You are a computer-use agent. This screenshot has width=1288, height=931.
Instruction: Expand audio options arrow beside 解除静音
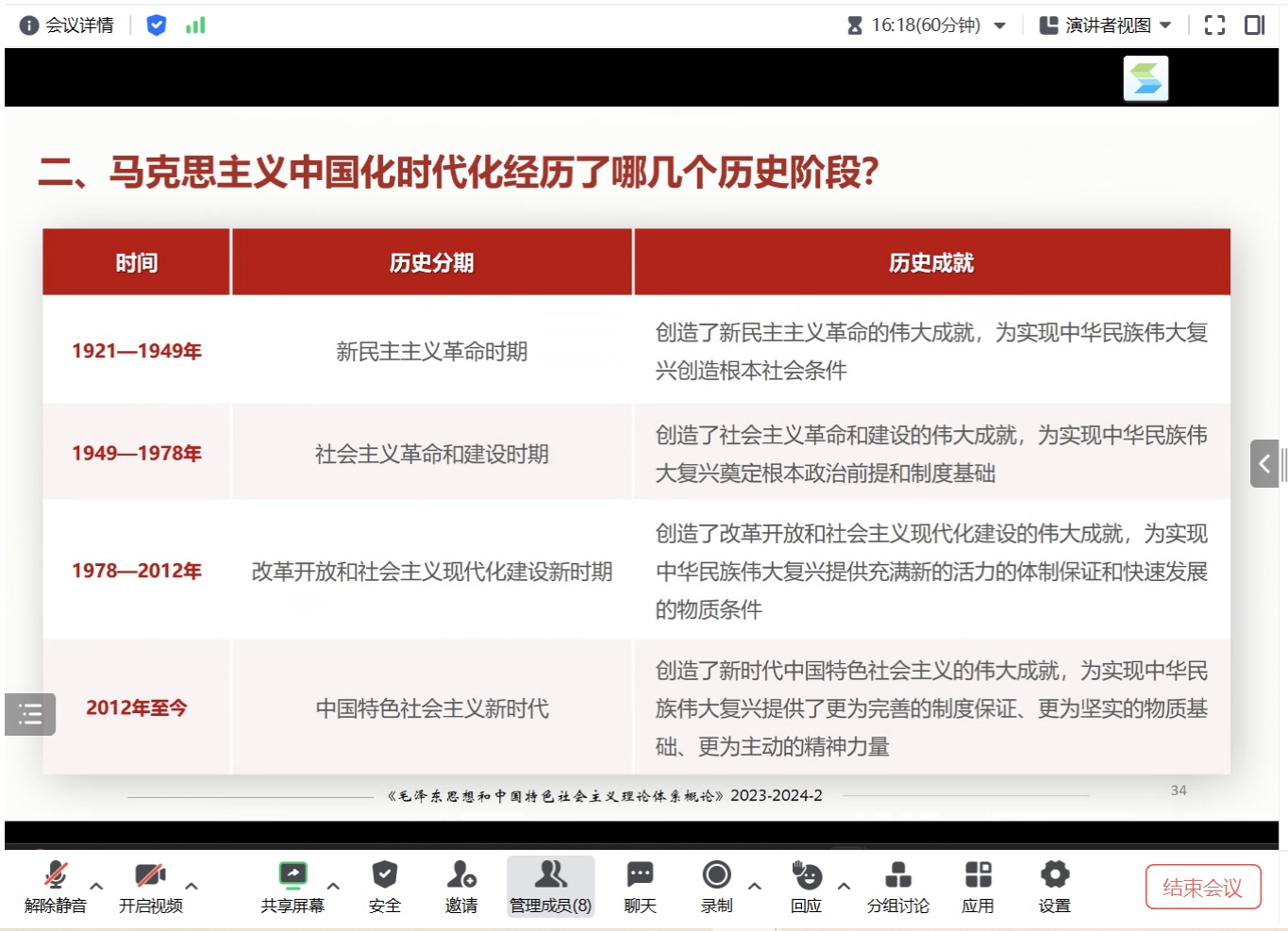(96, 887)
